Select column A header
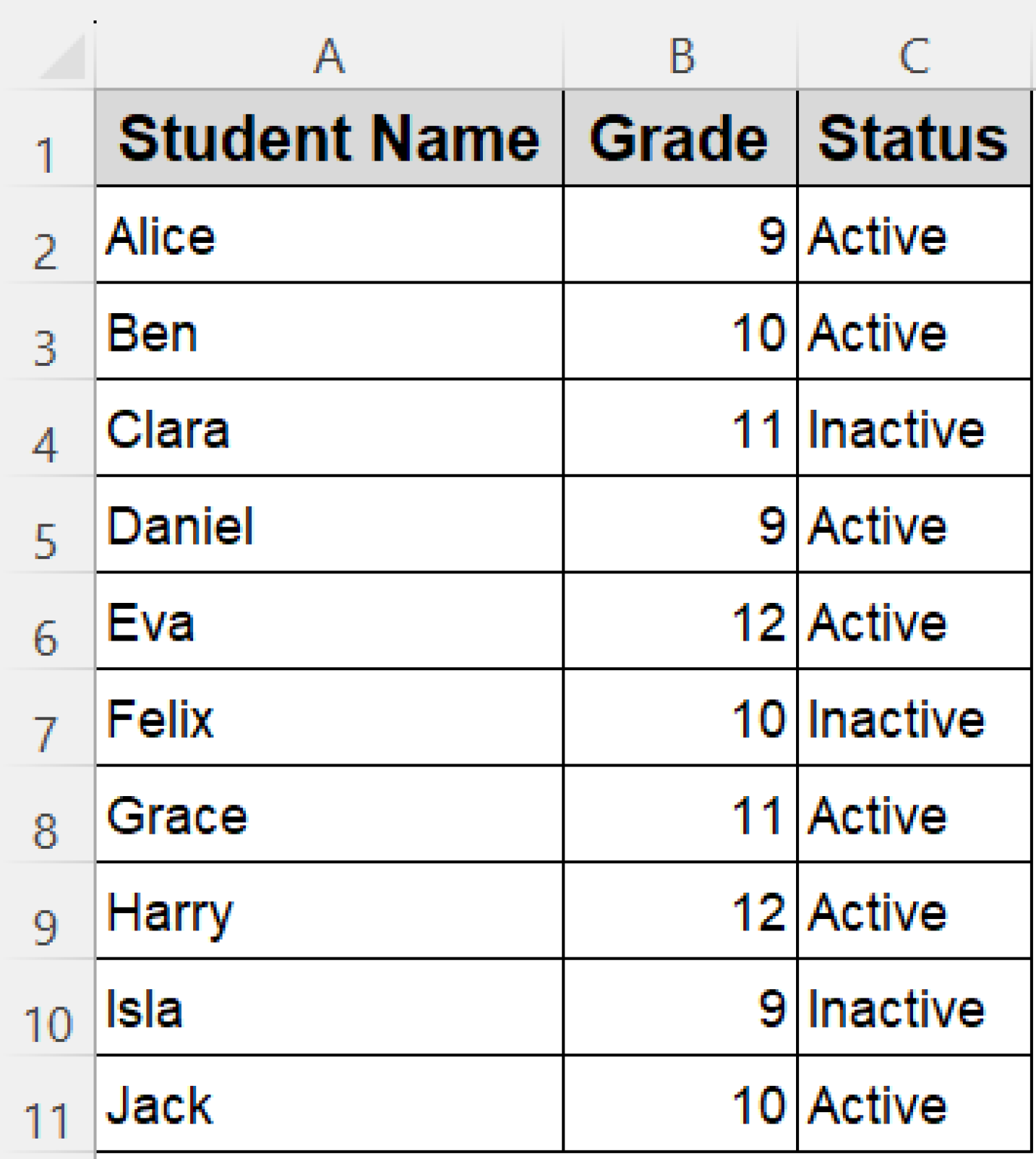The height and width of the screenshot is (1159, 1036). pyautogui.click(x=329, y=57)
